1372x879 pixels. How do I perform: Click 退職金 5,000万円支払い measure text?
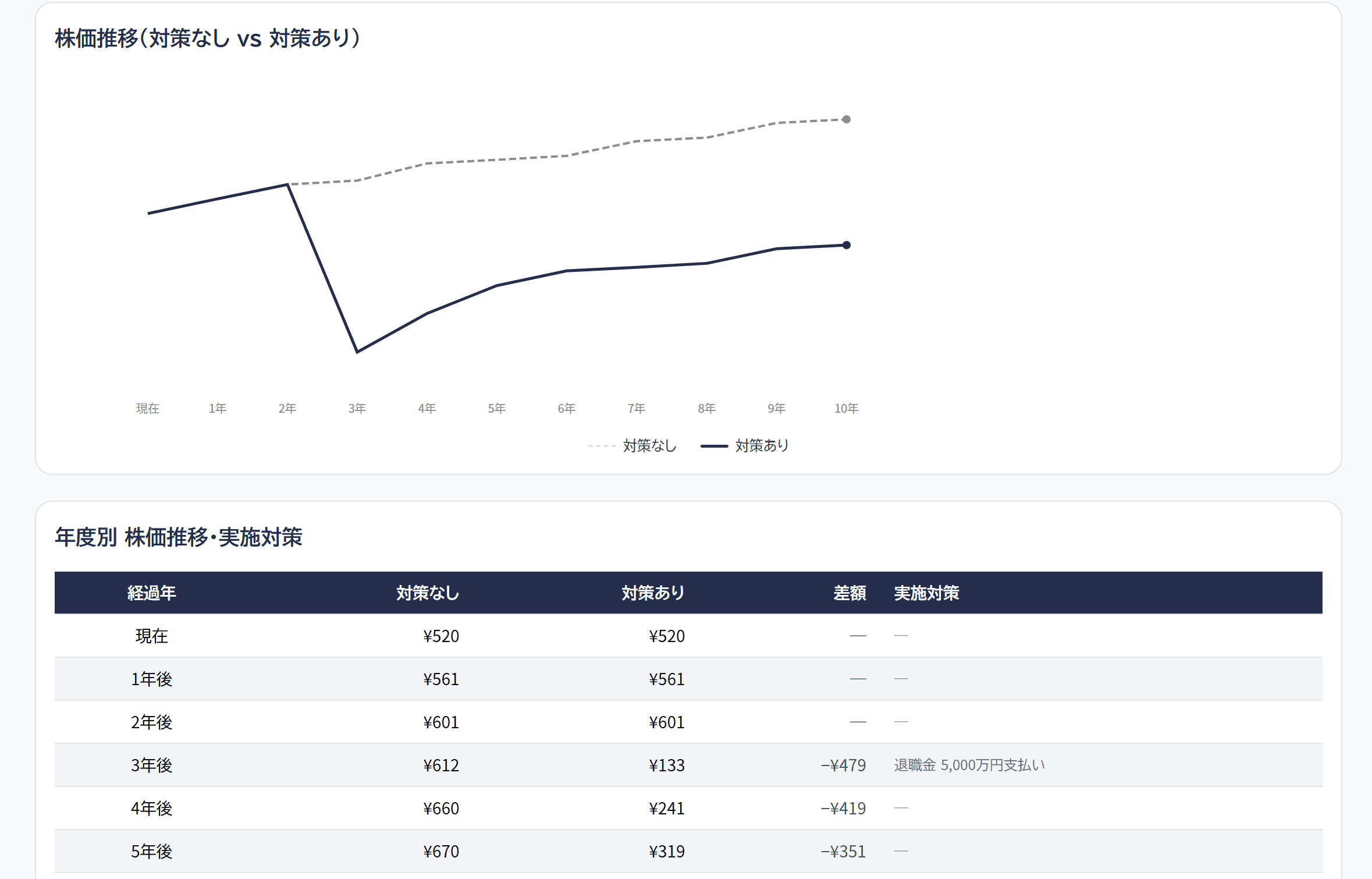[x=969, y=765]
